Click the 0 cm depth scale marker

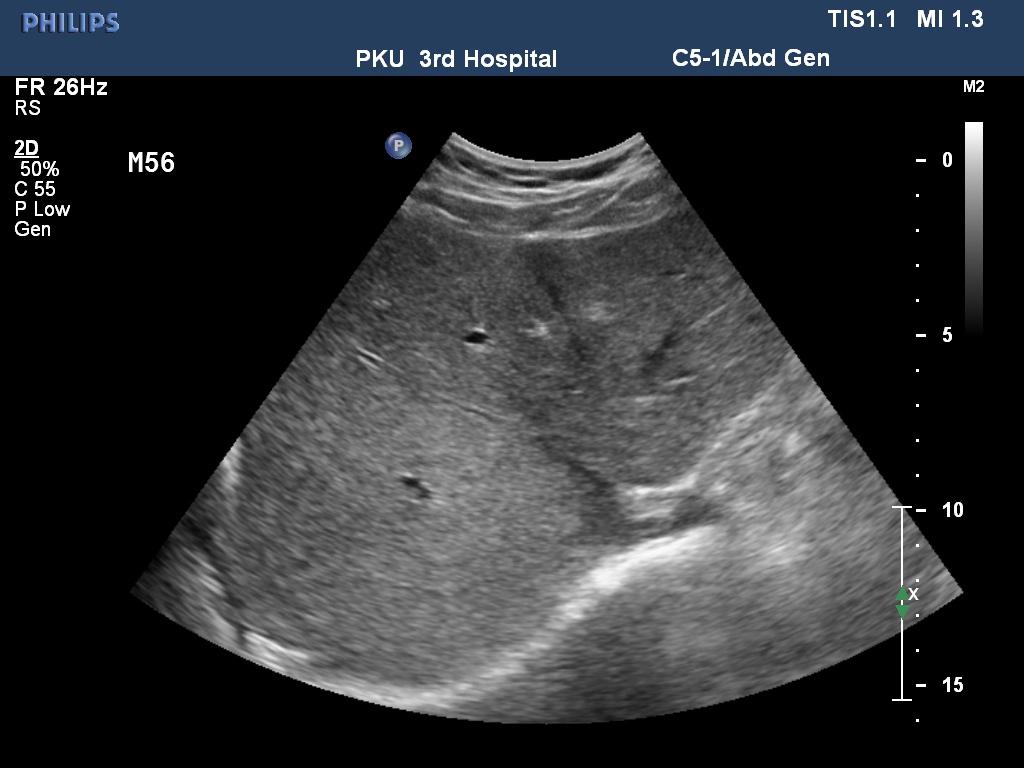coord(946,159)
